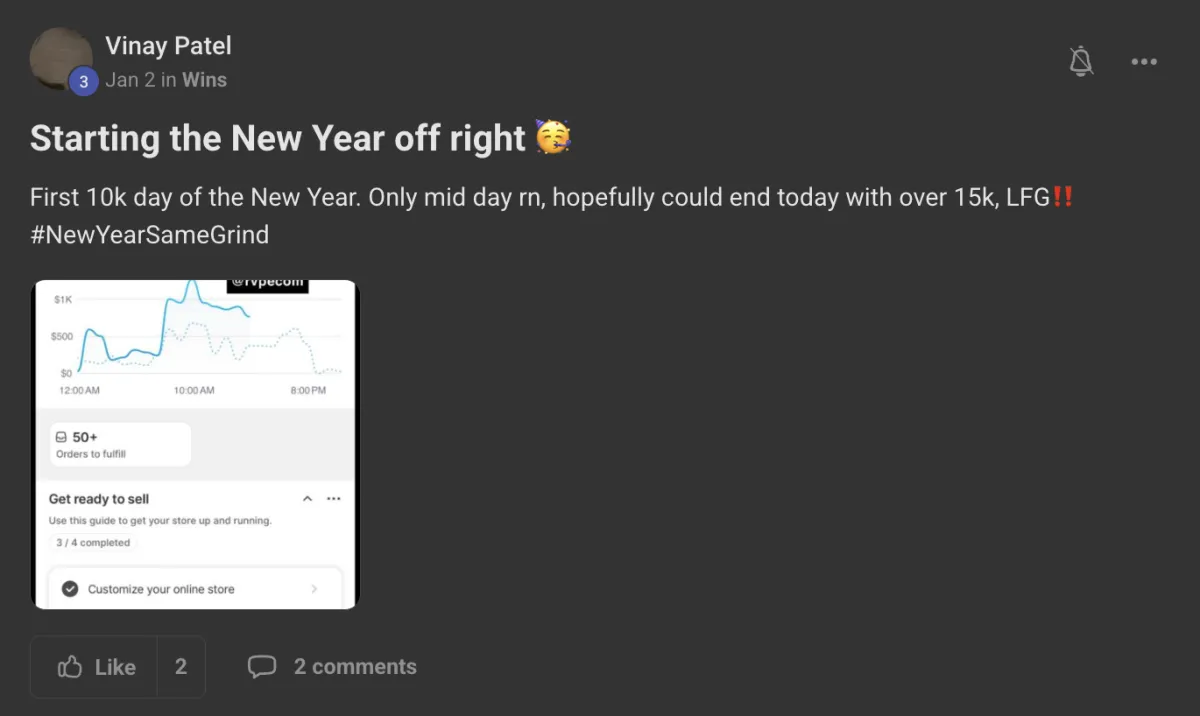1200x716 pixels.
Task: Click the Customize your online store checkmark
Action: 69,589
